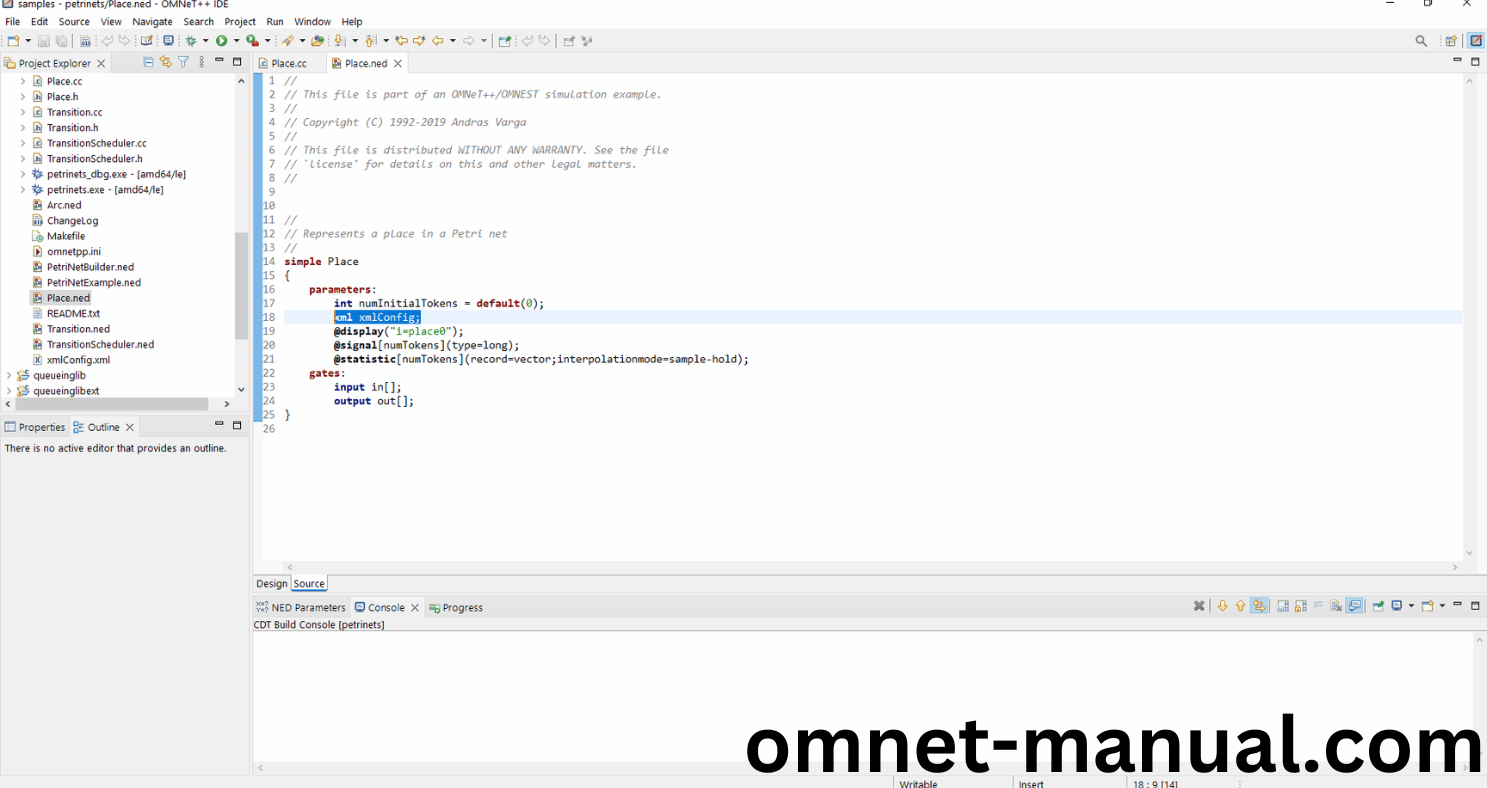1487x788 pixels.
Task: Click the Clear Console X icon
Action: coord(1199,606)
